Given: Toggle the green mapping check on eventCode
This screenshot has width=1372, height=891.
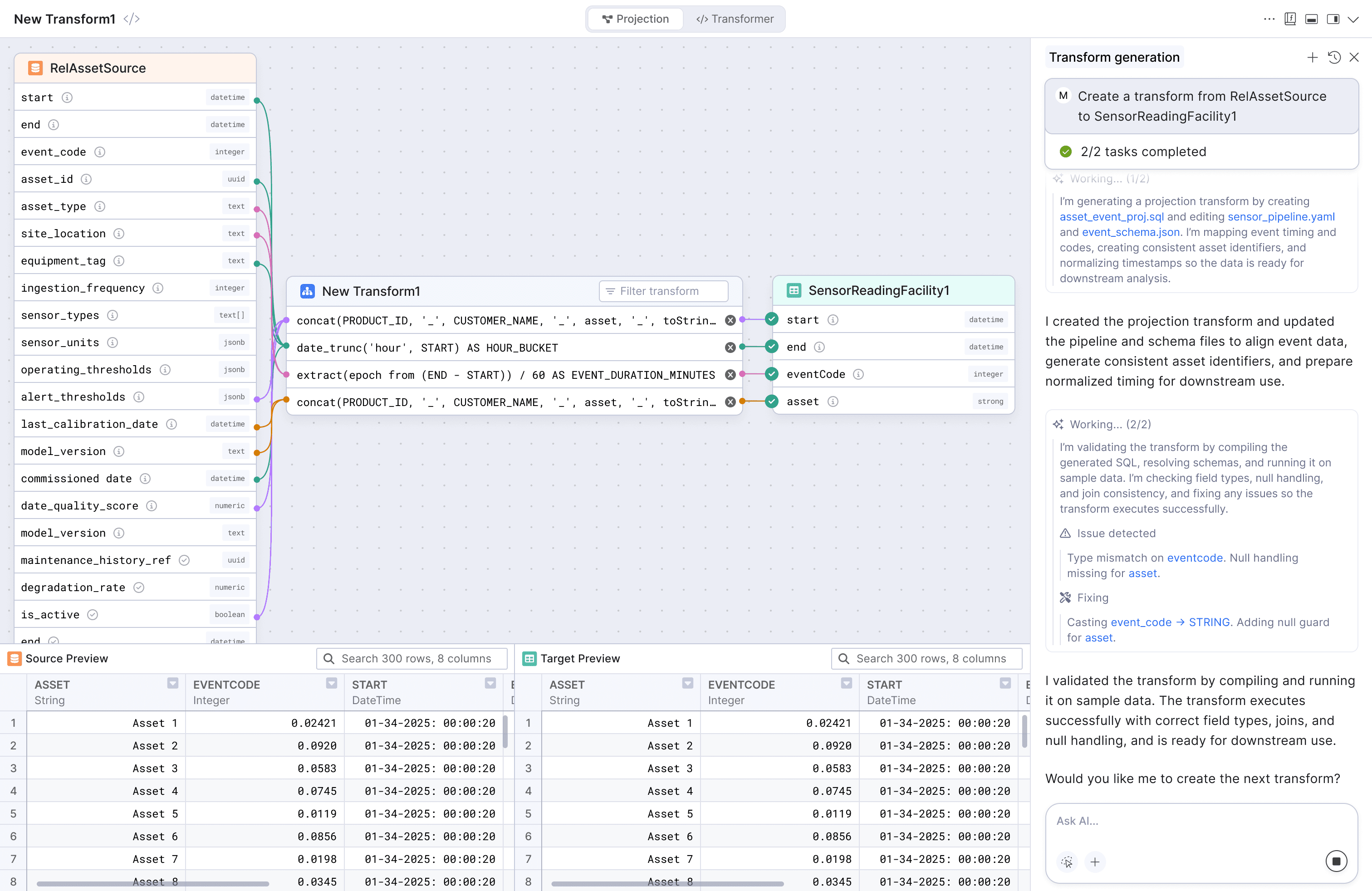Looking at the screenshot, I should pyautogui.click(x=771, y=373).
